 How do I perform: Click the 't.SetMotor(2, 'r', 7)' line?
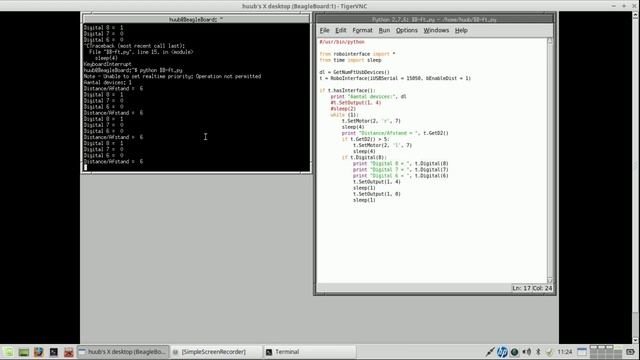click(371, 121)
